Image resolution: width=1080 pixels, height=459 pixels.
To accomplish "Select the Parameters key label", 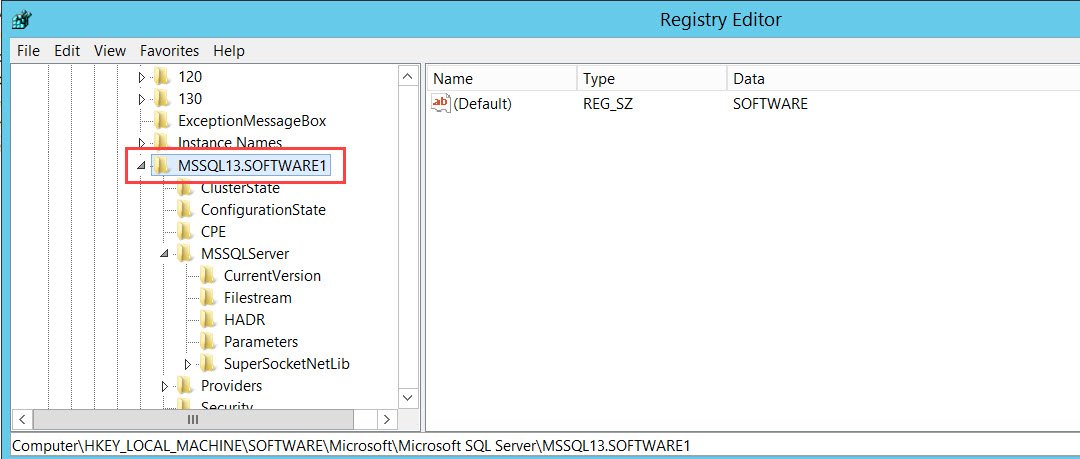I will pos(261,342).
